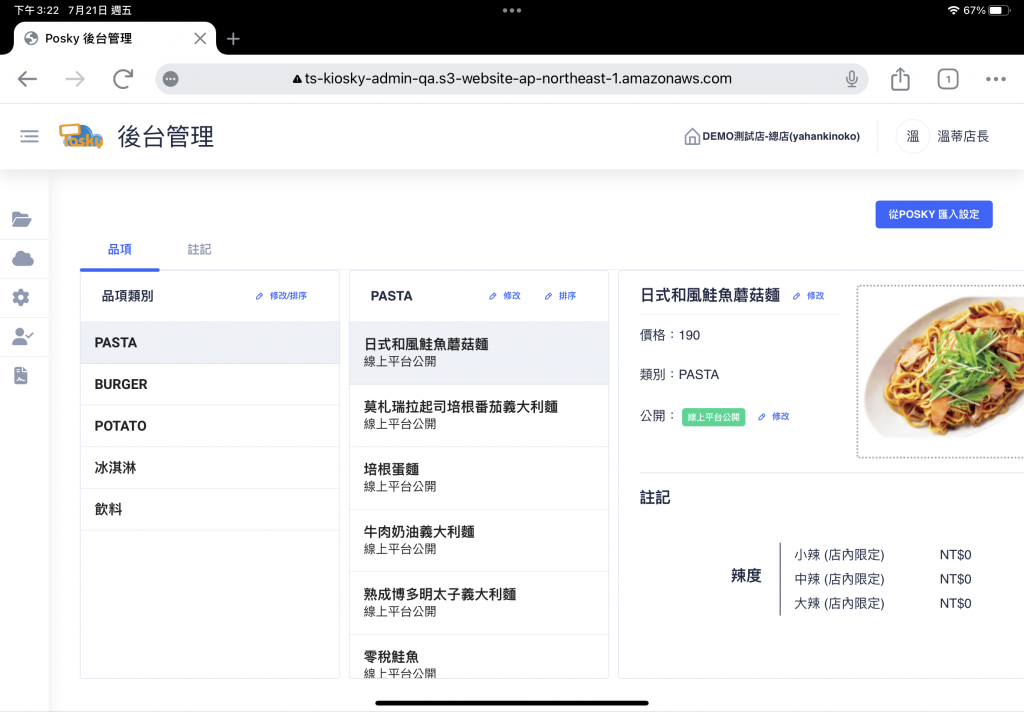Select the 日式和風鮭魚蘑菇麵 list item
The height and width of the screenshot is (712, 1024).
[x=479, y=352]
